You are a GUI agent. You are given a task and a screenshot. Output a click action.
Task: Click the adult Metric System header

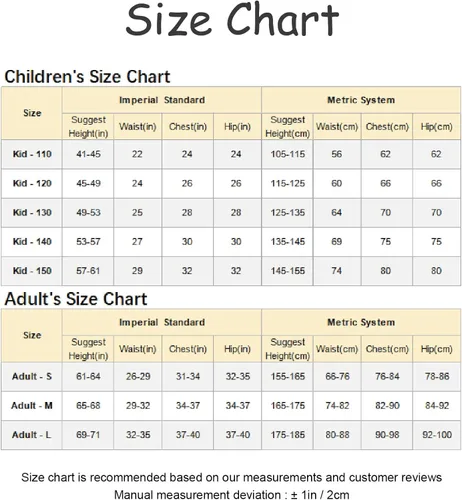[x=361, y=322]
